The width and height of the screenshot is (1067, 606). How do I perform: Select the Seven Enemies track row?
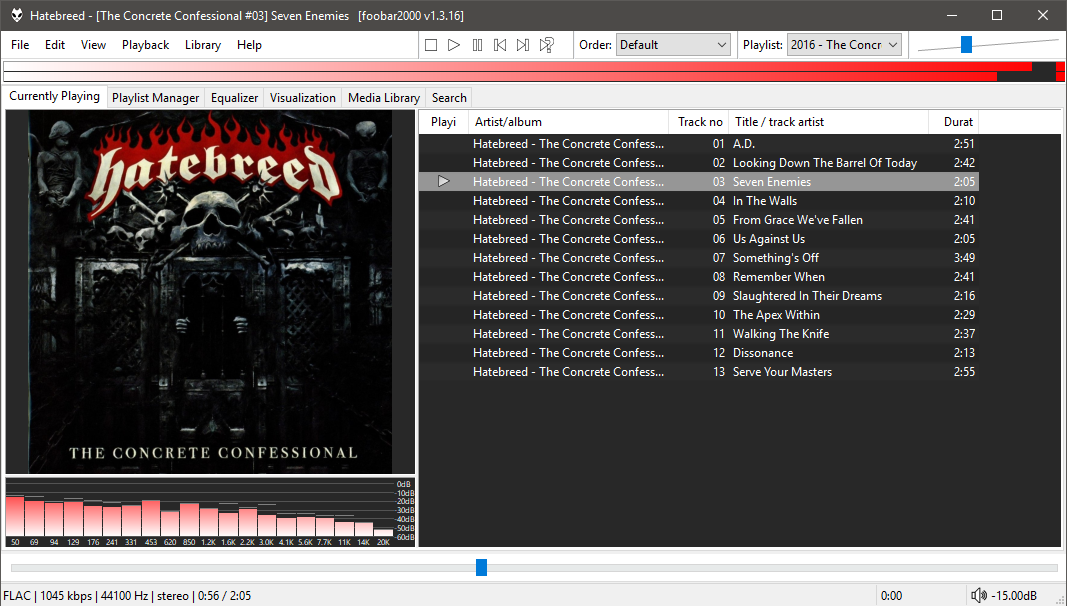[x=699, y=182]
